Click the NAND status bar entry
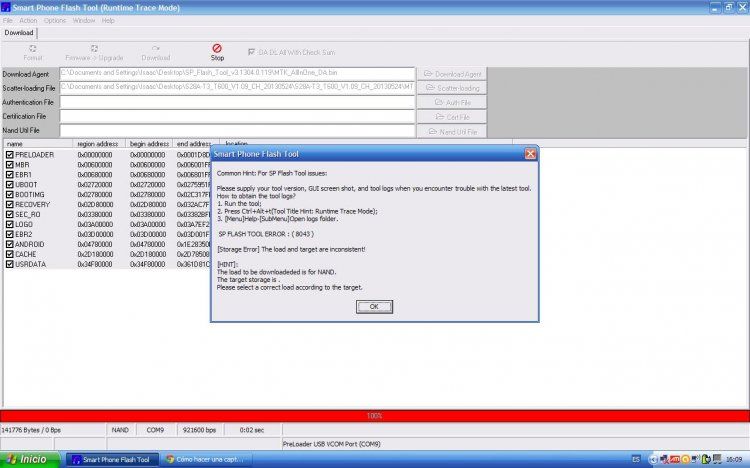Viewport: 750px width, 468px height. (120, 430)
